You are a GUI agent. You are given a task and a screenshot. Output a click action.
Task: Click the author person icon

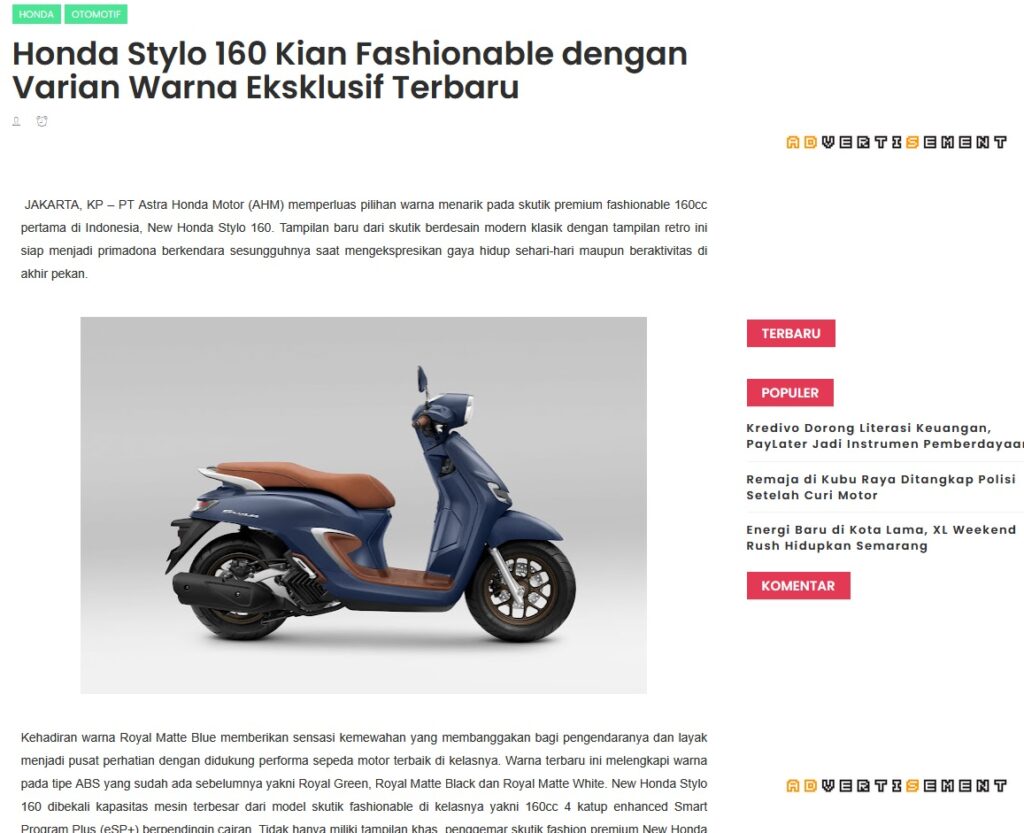click(17, 121)
